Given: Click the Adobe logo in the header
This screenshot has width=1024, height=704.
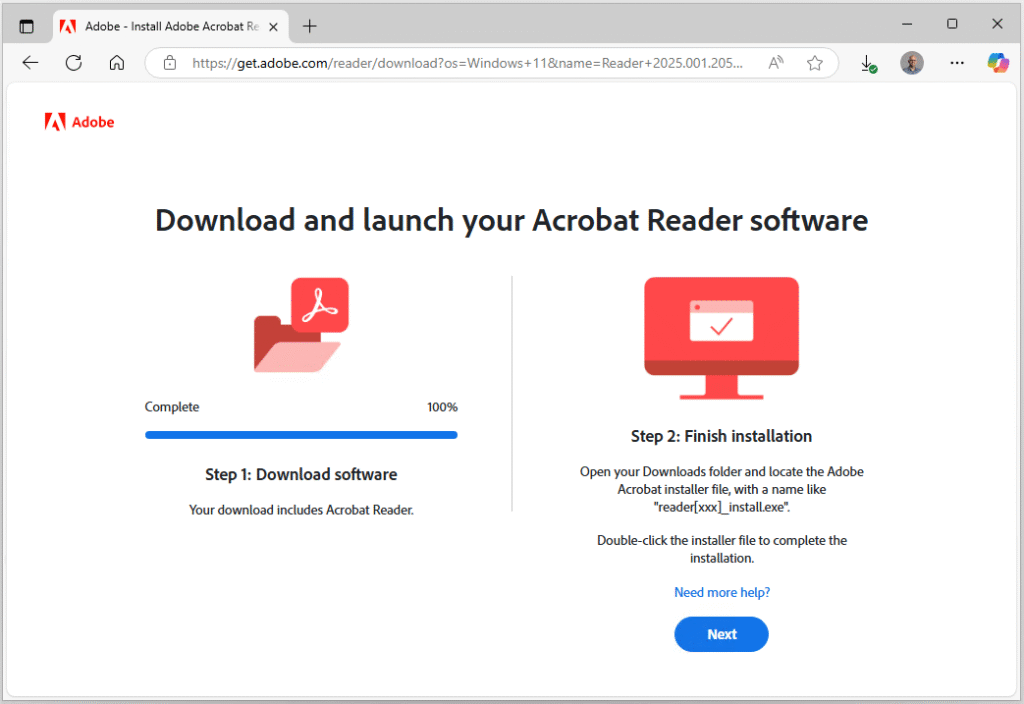Looking at the screenshot, I should click(x=80, y=122).
